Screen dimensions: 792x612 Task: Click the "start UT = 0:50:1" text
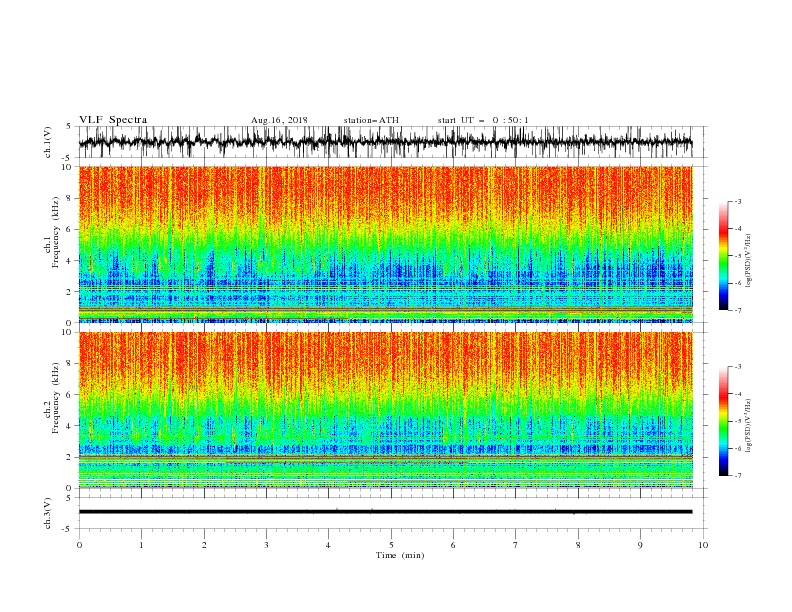[483, 120]
